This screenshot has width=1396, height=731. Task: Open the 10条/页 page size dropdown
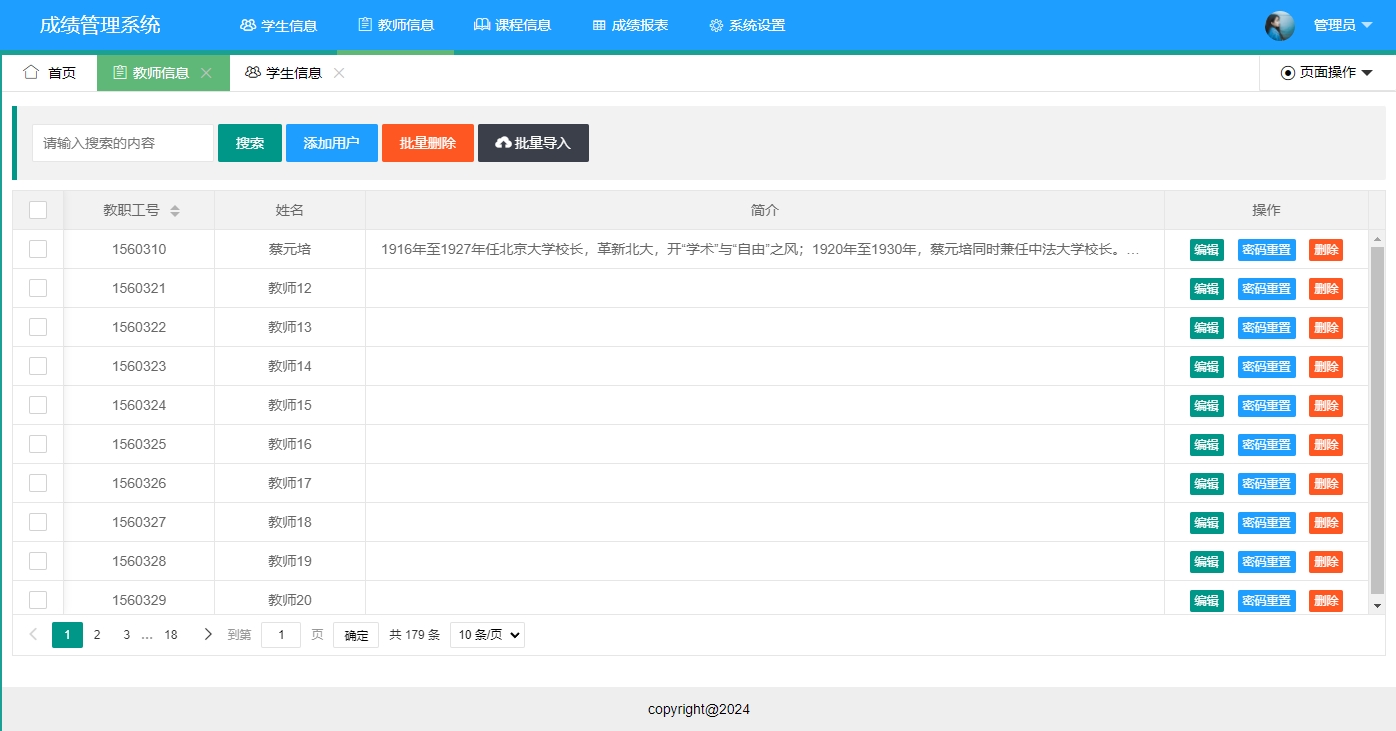487,634
